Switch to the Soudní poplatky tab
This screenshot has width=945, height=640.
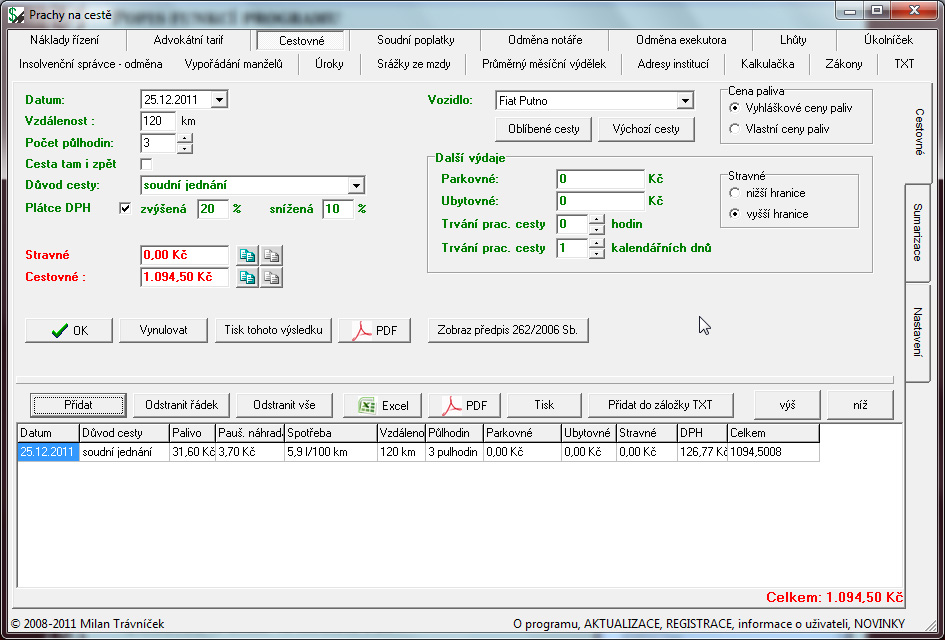[x=415, y=40]
